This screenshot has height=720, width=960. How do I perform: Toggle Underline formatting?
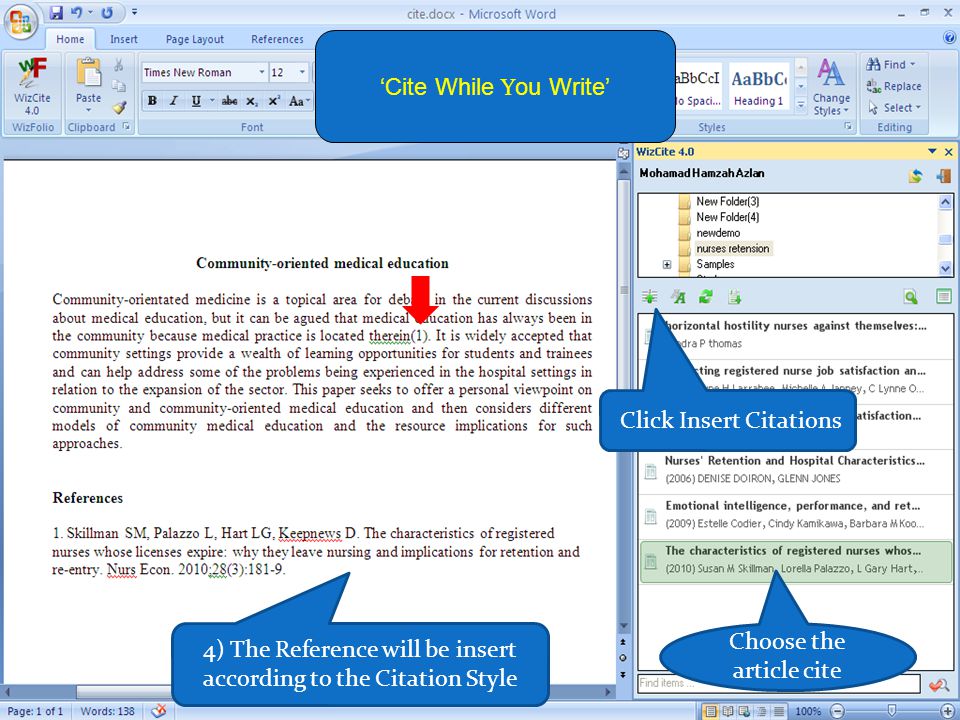pos(196,101)
